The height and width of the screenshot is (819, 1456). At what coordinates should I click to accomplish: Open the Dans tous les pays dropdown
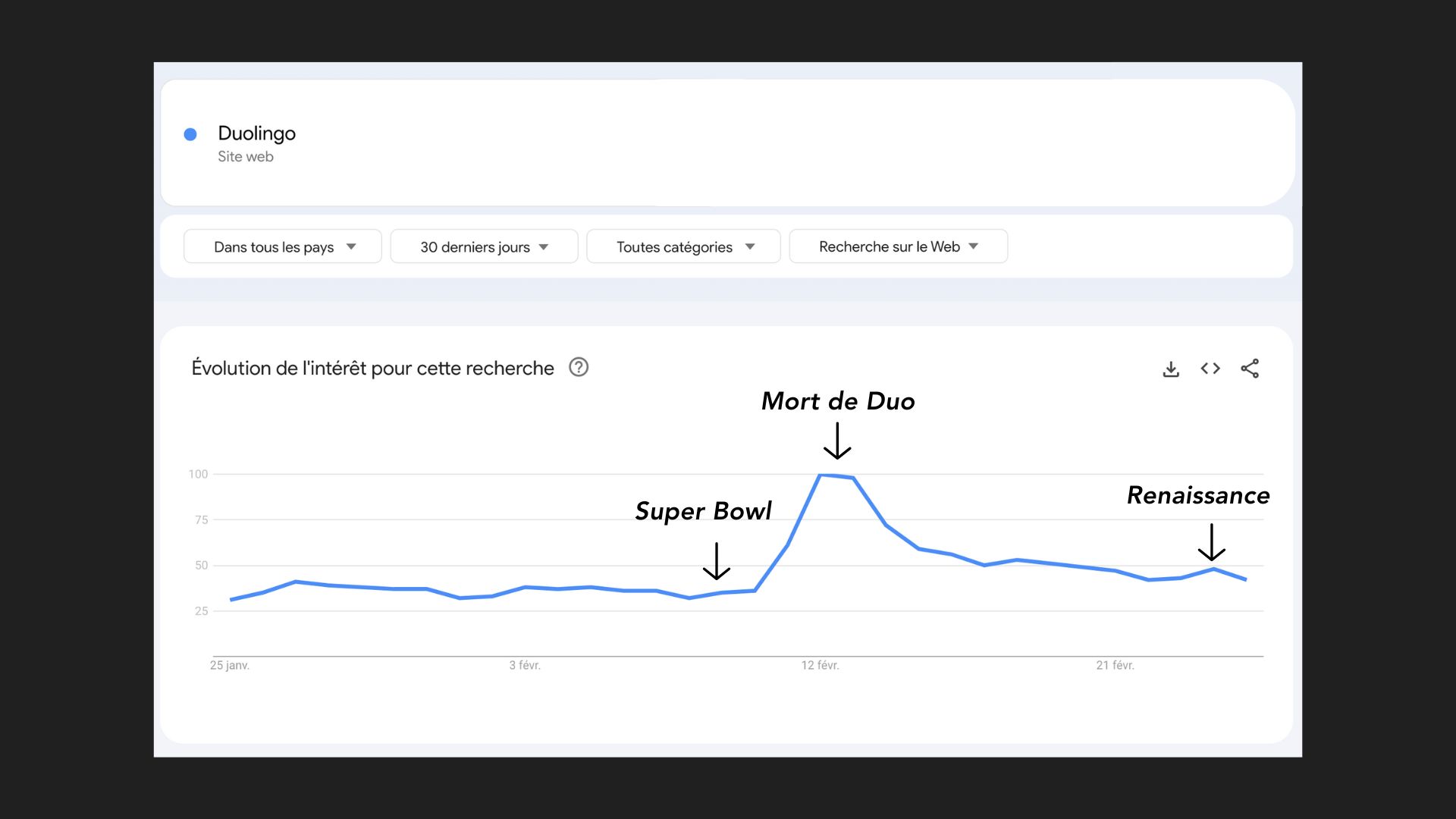click(x=282, y=247)
